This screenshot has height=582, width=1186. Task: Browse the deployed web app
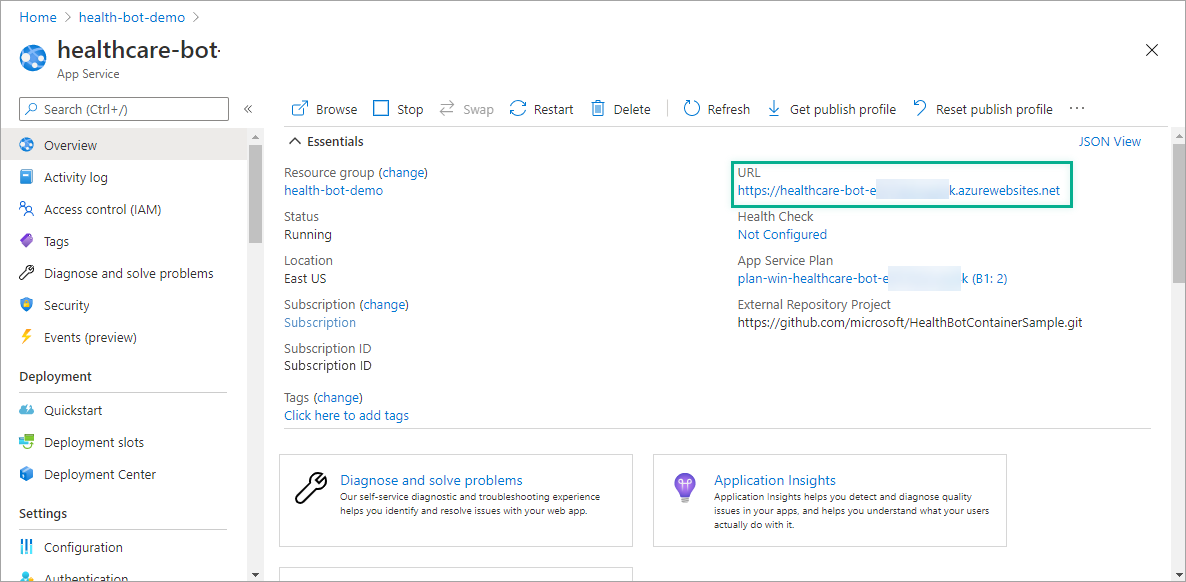point(323,108)
